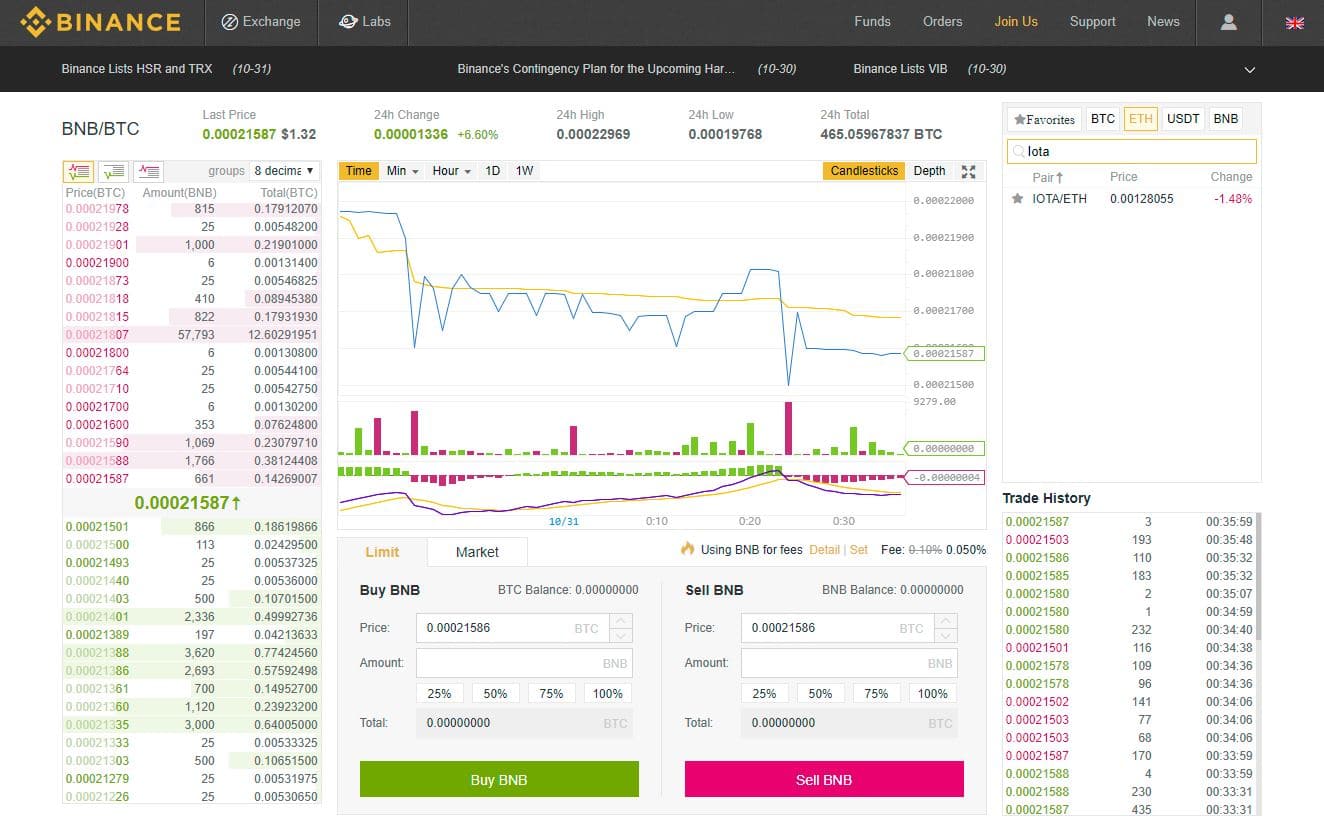Switch to the Market order tab

tap(477, 551)
